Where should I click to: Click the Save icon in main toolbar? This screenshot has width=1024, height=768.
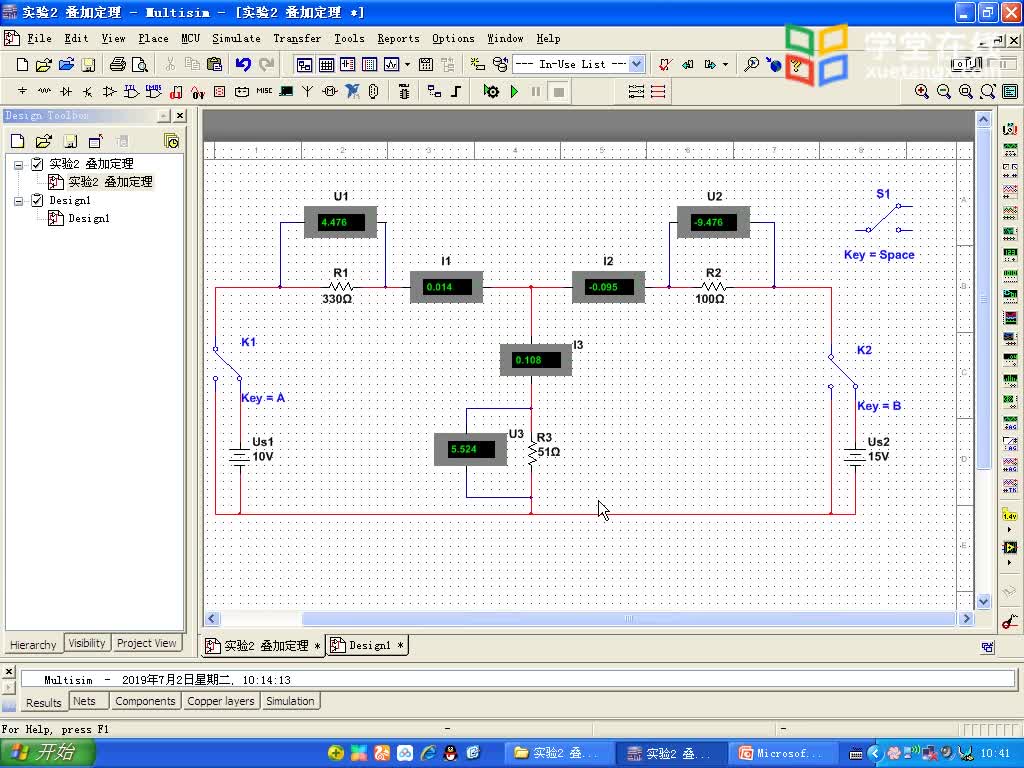pyautogui.click(x=88, y=64)
